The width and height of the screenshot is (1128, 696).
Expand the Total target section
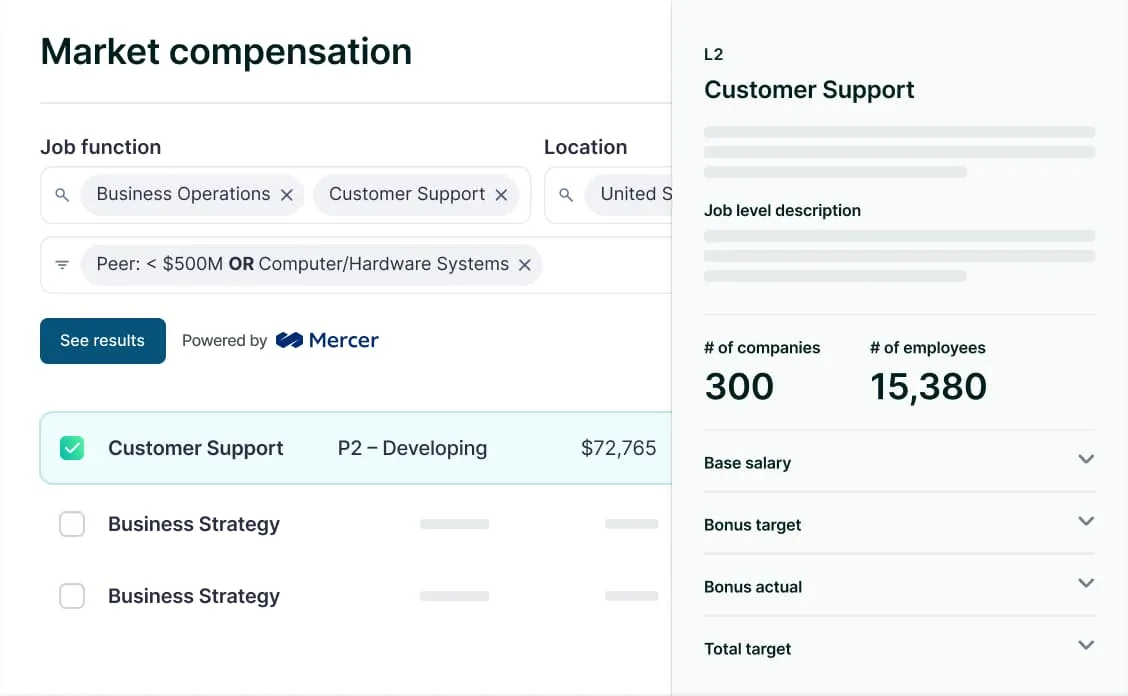click(1086, 646)
